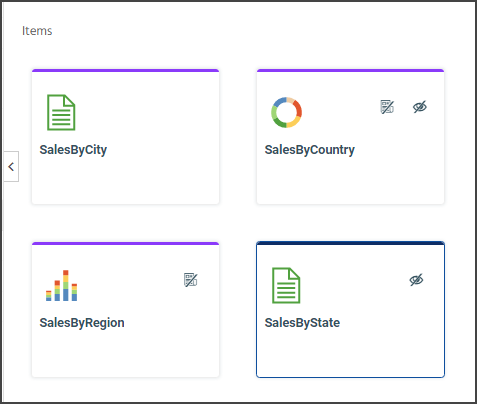Collapse the side panel with left chevron
This screenshot has height=404, width=477.
coord(11,166)
